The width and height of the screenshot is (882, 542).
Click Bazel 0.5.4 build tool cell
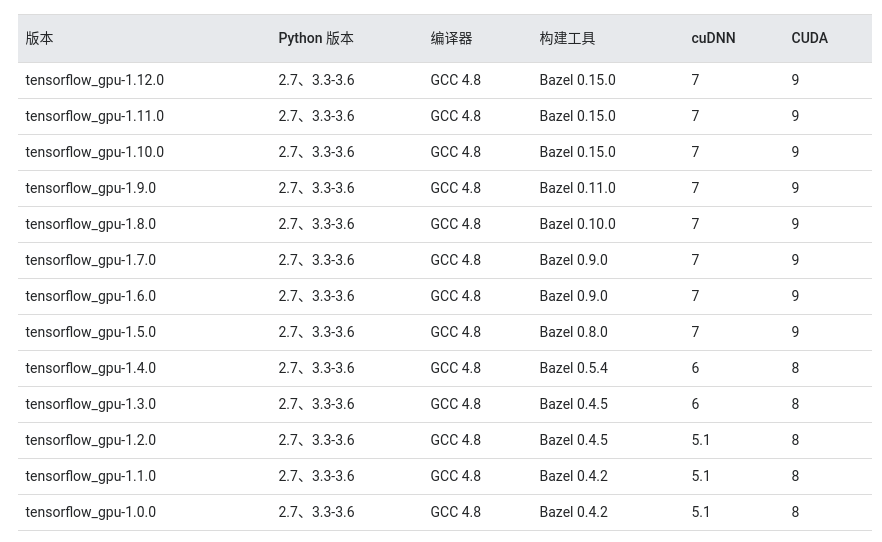point(573,368)
